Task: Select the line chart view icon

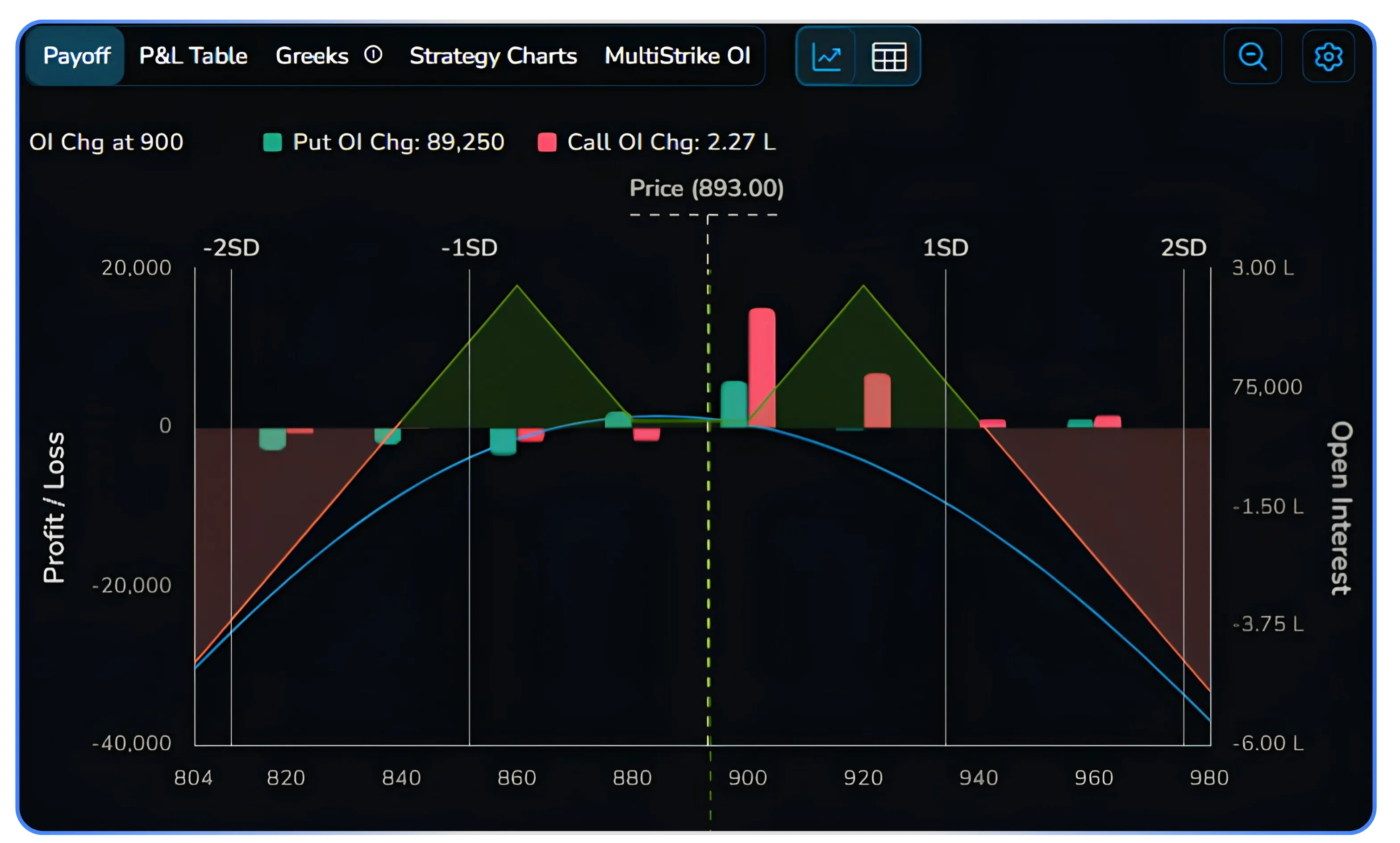Action: click(827, 57)
